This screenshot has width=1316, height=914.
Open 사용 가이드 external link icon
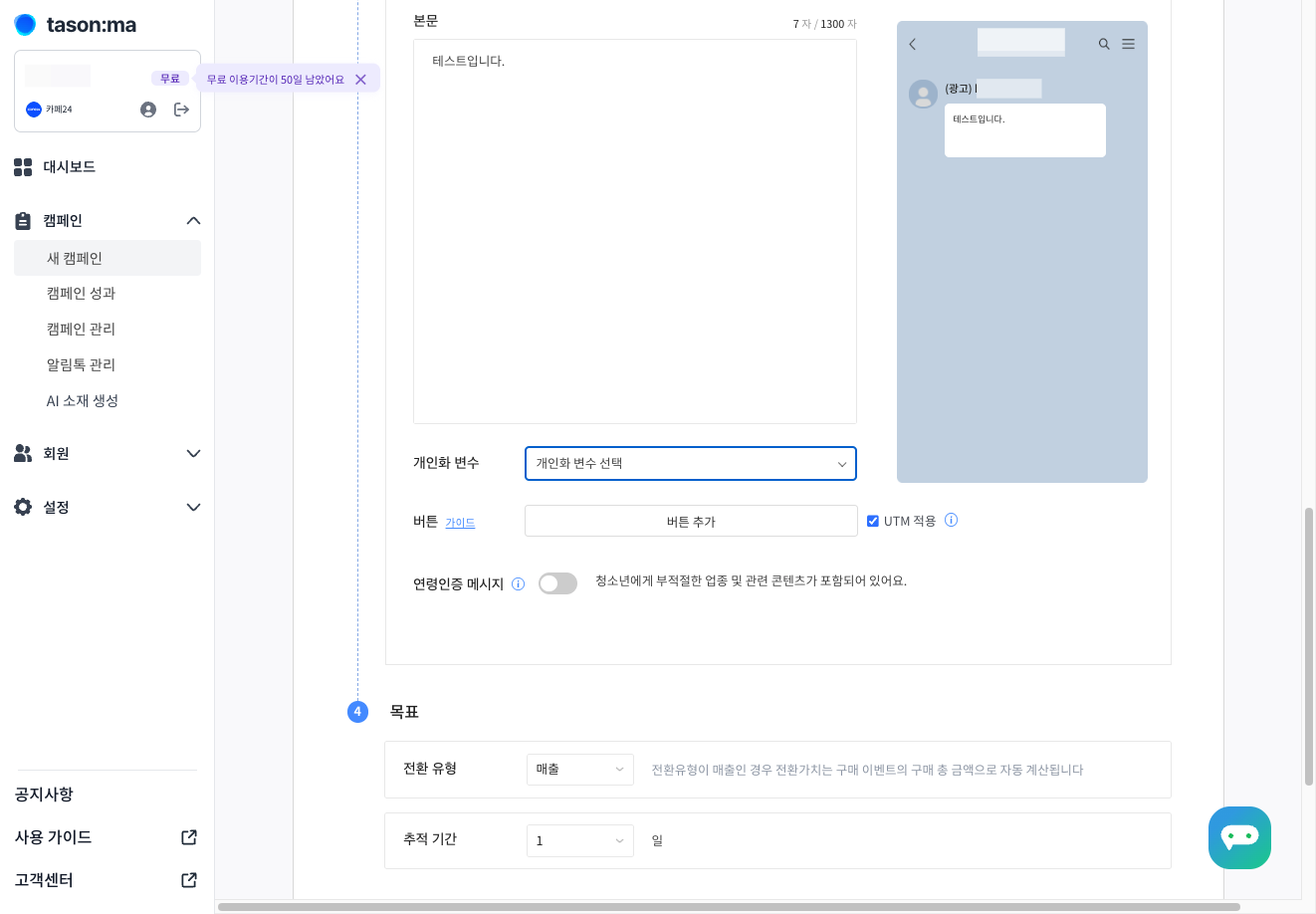189,837
